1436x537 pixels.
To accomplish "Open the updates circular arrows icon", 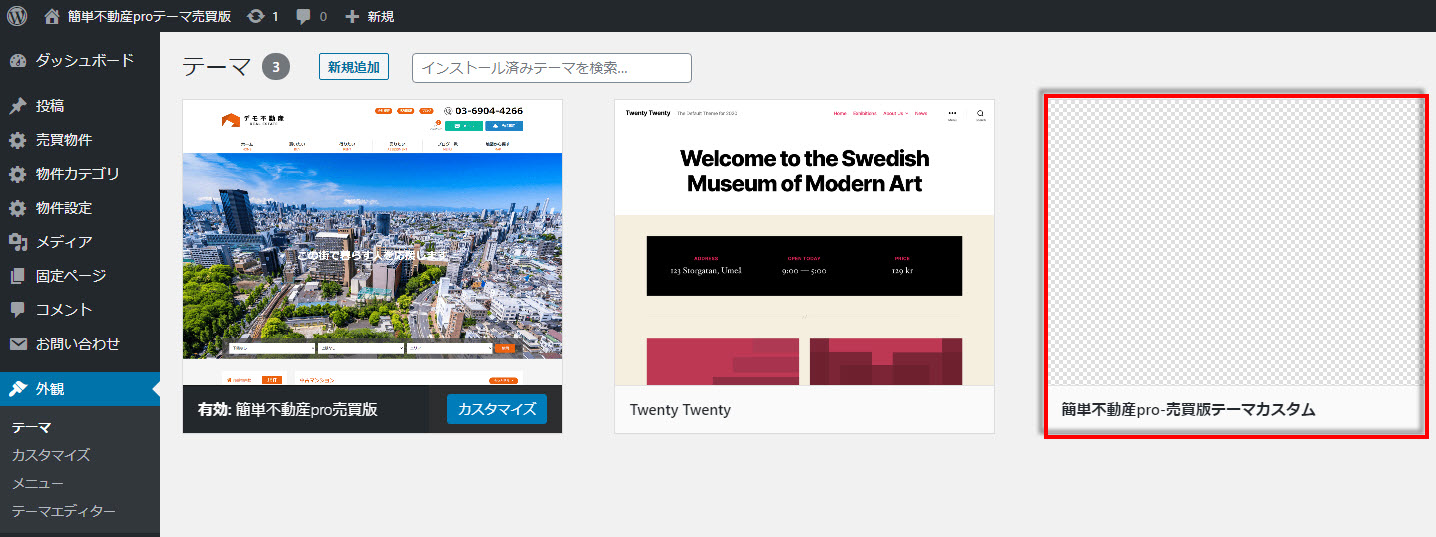I will 256,16.
